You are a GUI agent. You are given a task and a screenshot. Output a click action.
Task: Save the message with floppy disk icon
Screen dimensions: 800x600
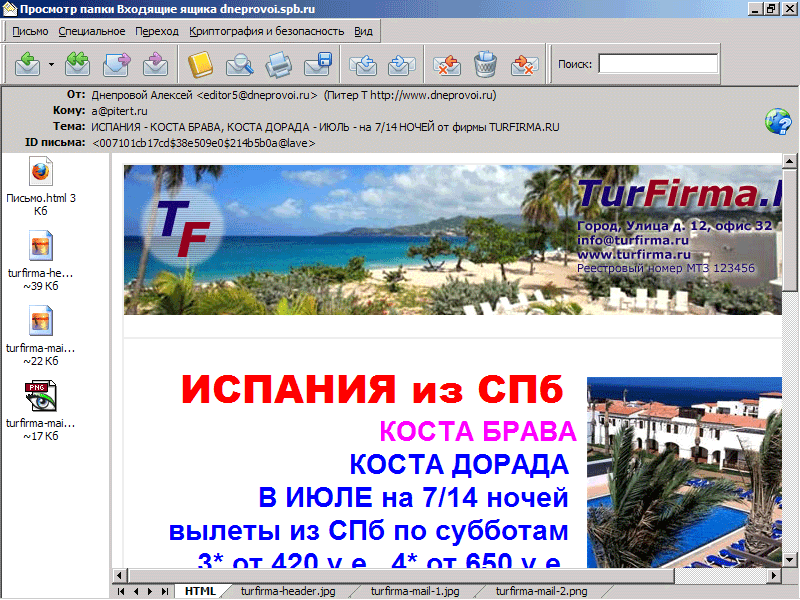[317, 65]
